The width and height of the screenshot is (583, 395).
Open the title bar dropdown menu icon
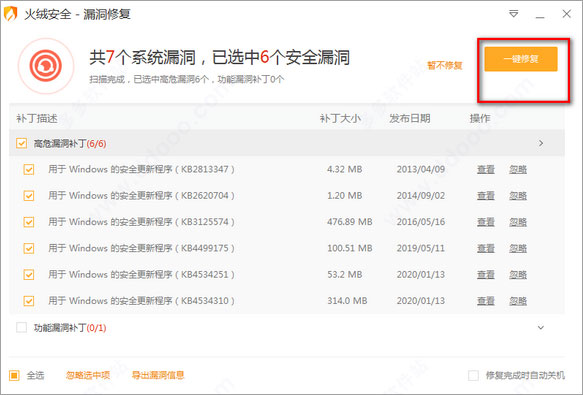513,14
